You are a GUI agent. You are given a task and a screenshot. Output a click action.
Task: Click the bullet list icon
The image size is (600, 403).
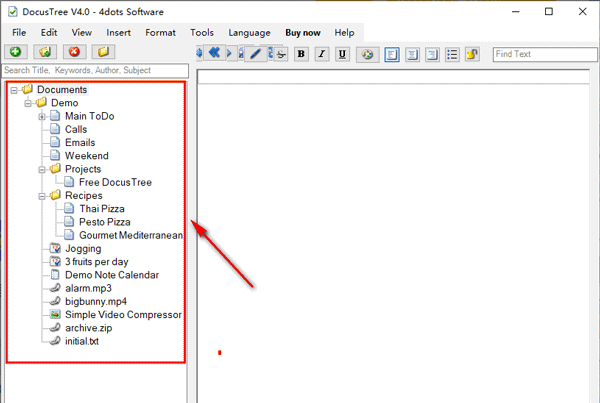point(452,54)
